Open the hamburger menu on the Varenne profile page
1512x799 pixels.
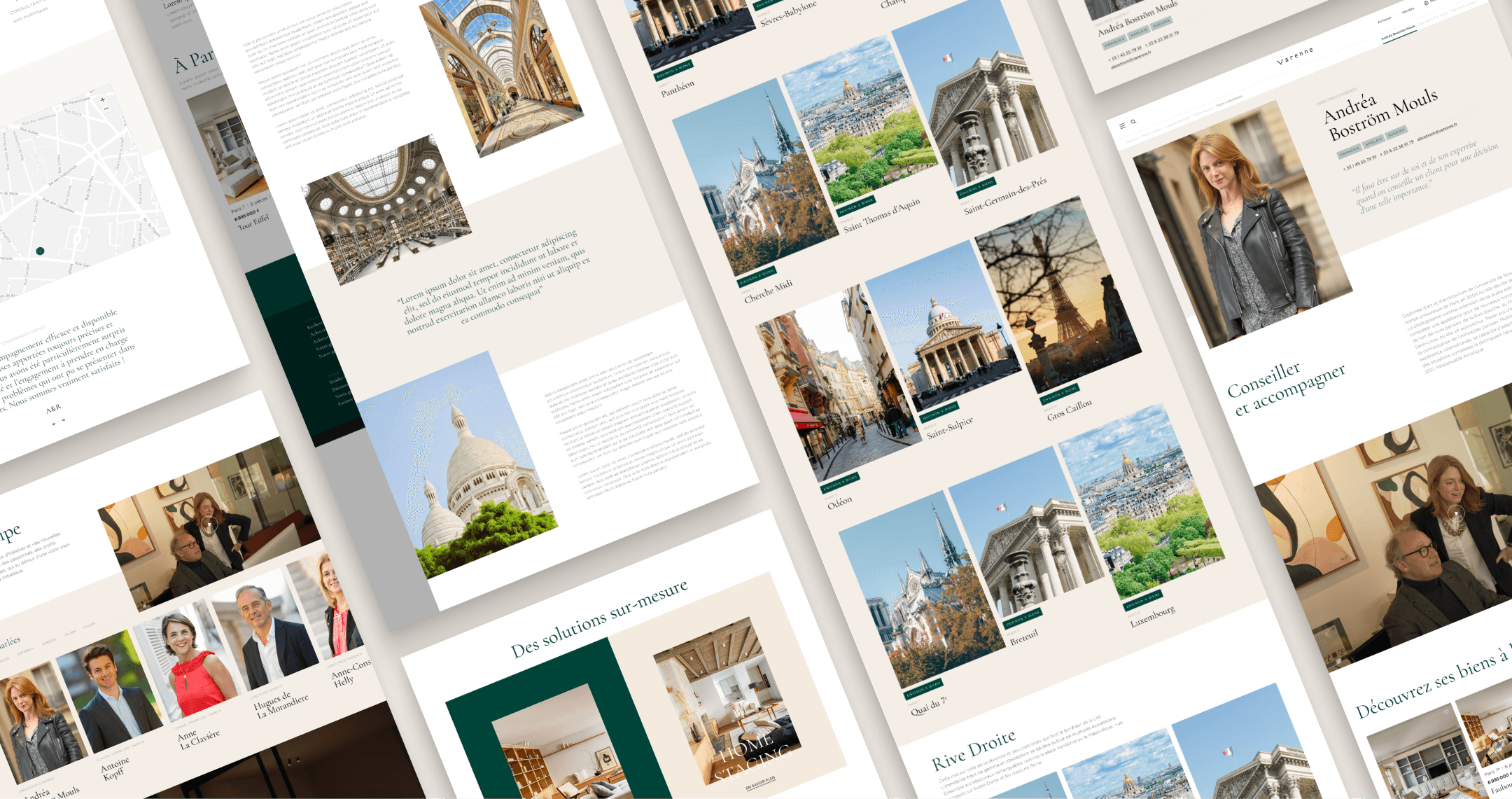pyautogui.click(x=1122, y=126)
